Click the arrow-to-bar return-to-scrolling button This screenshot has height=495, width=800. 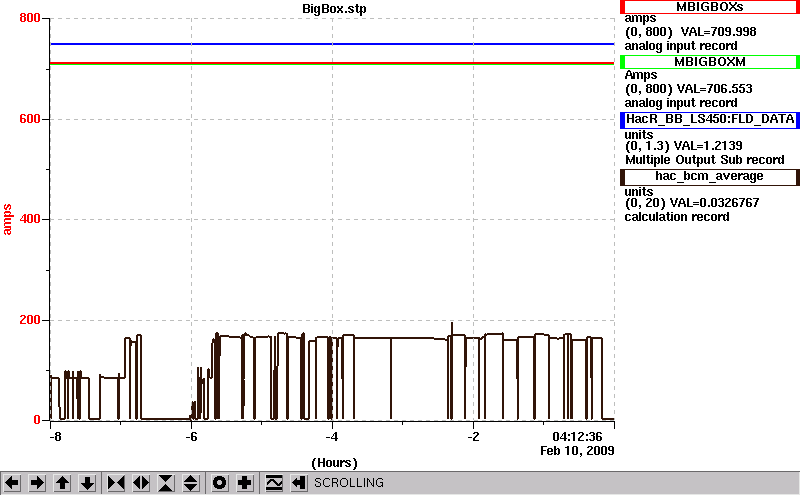pos(299,483)
